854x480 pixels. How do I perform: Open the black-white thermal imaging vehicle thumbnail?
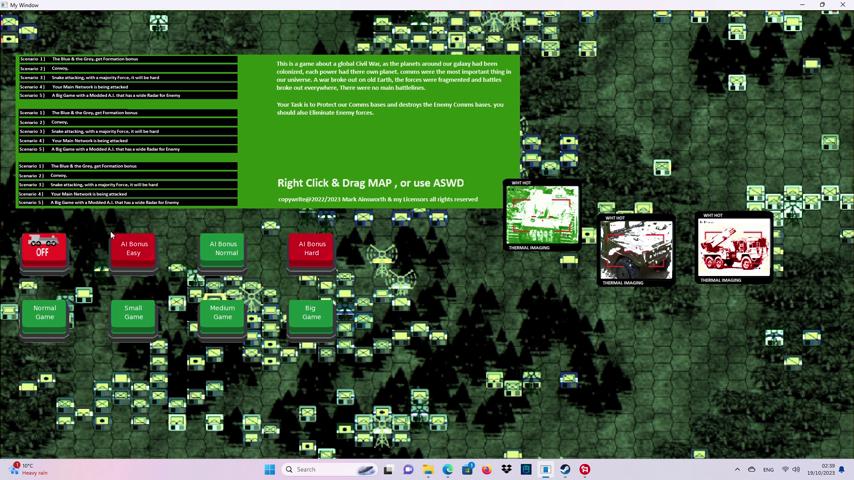636,250
